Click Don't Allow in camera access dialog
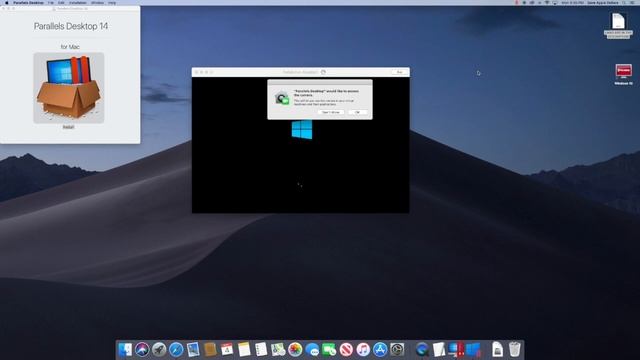640x360 pixels. point(331,112)
